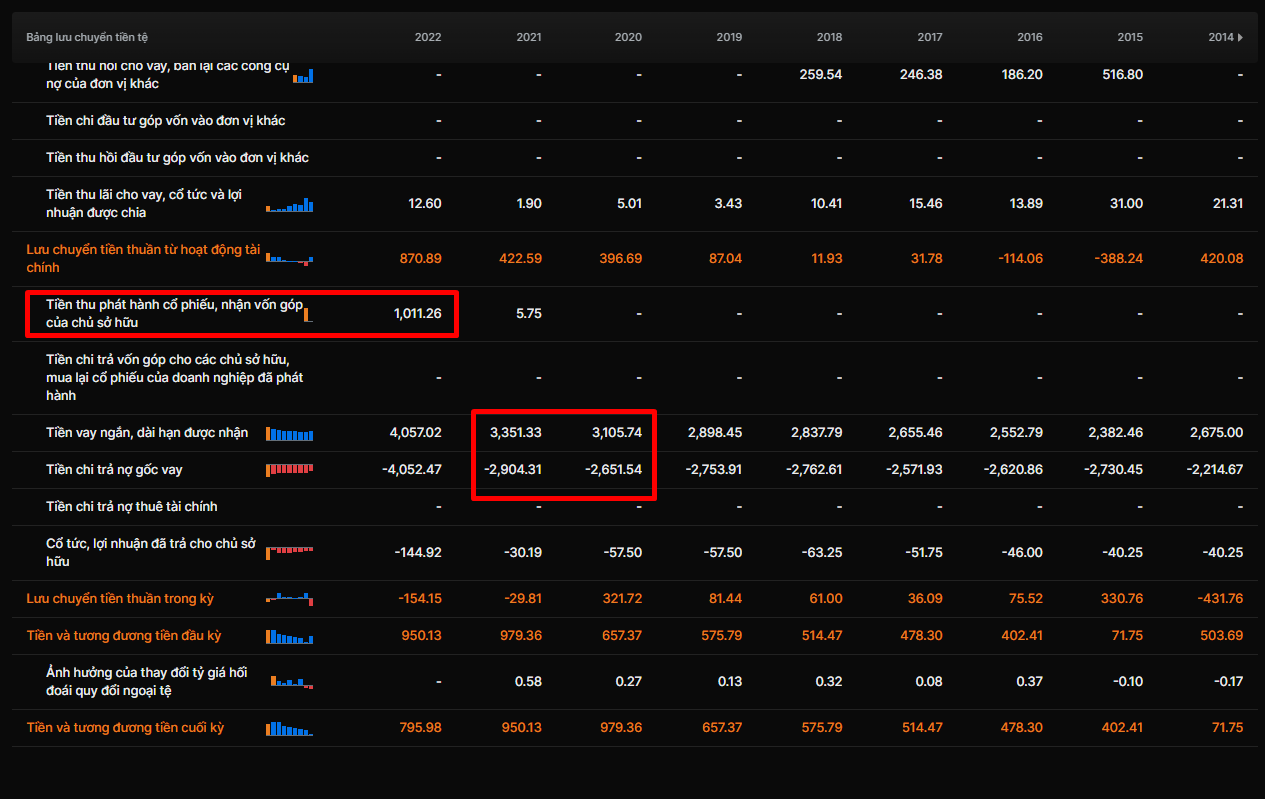Click the value -154.15 under 2022

(418, 599)
